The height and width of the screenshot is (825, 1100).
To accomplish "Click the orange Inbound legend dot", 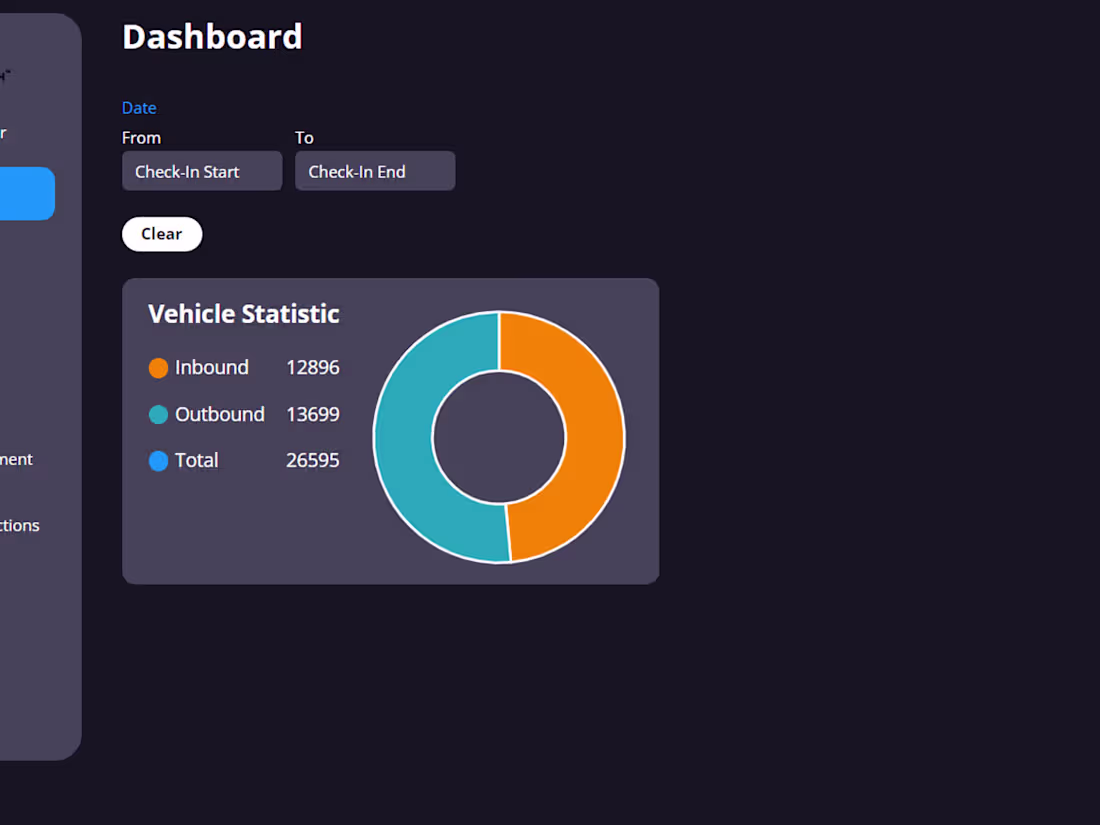I will pyautogui.click(x=159, y=368).
